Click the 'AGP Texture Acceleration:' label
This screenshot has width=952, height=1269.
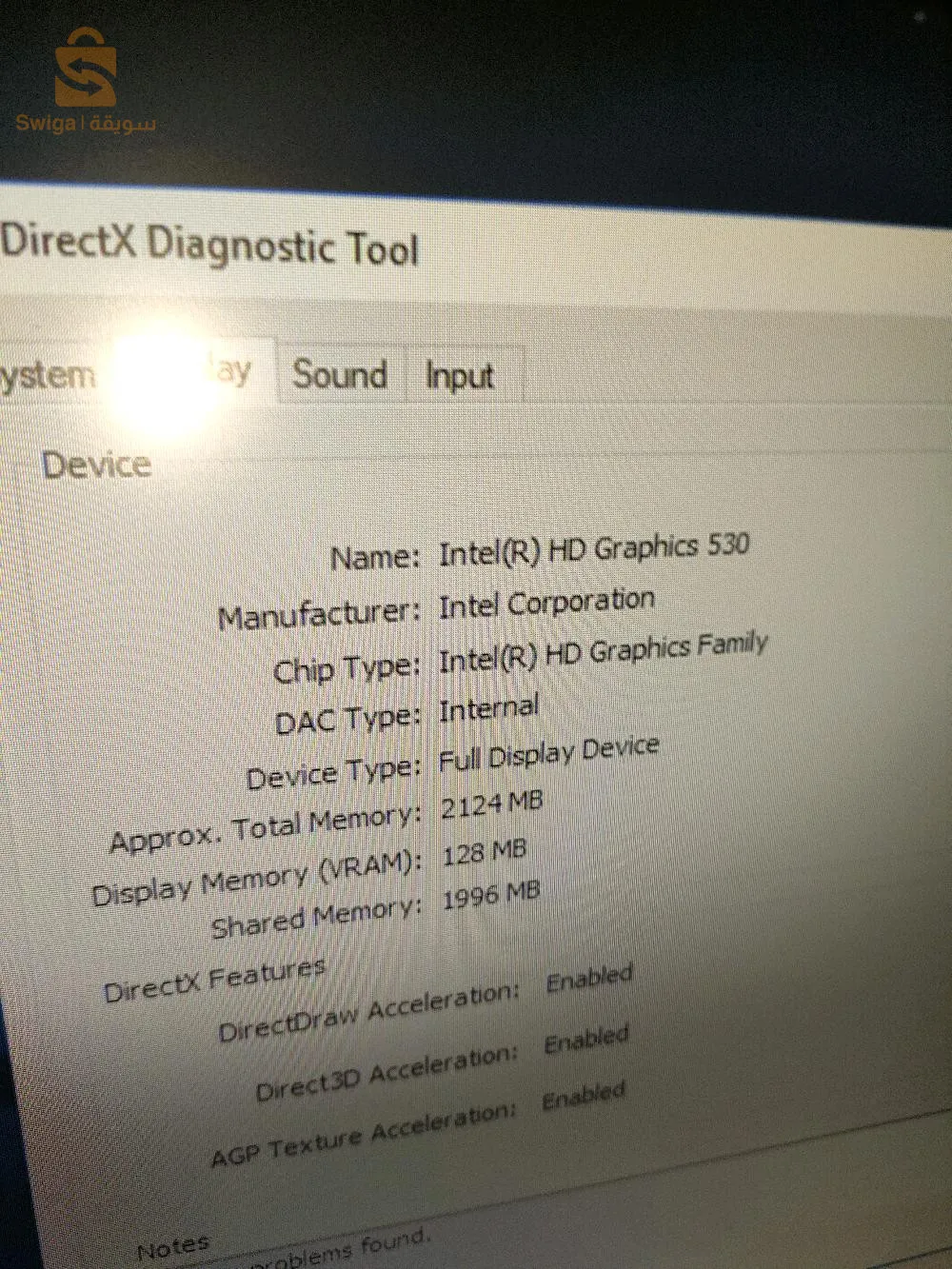point(364,1134)
